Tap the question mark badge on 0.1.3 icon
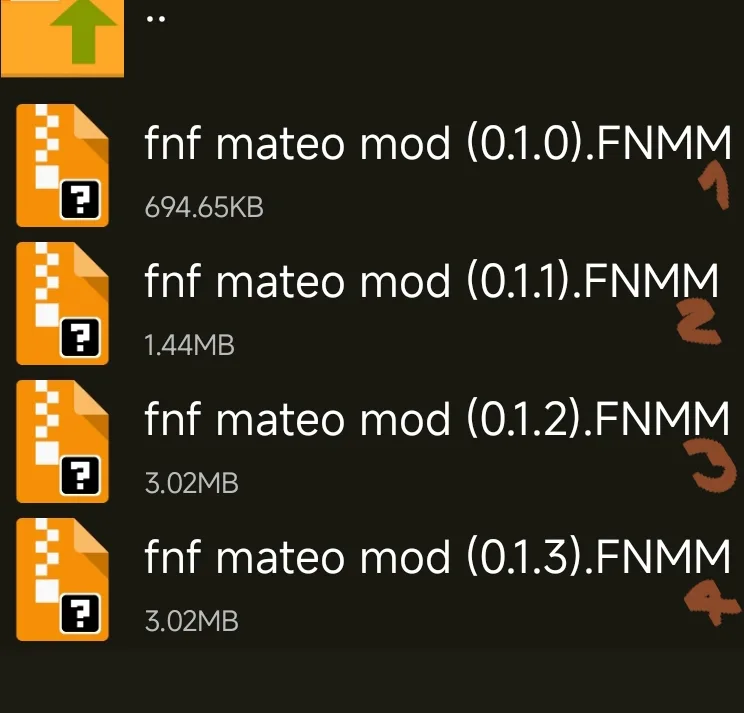This screenshot has height=713, width=744. tap(80, 614)
